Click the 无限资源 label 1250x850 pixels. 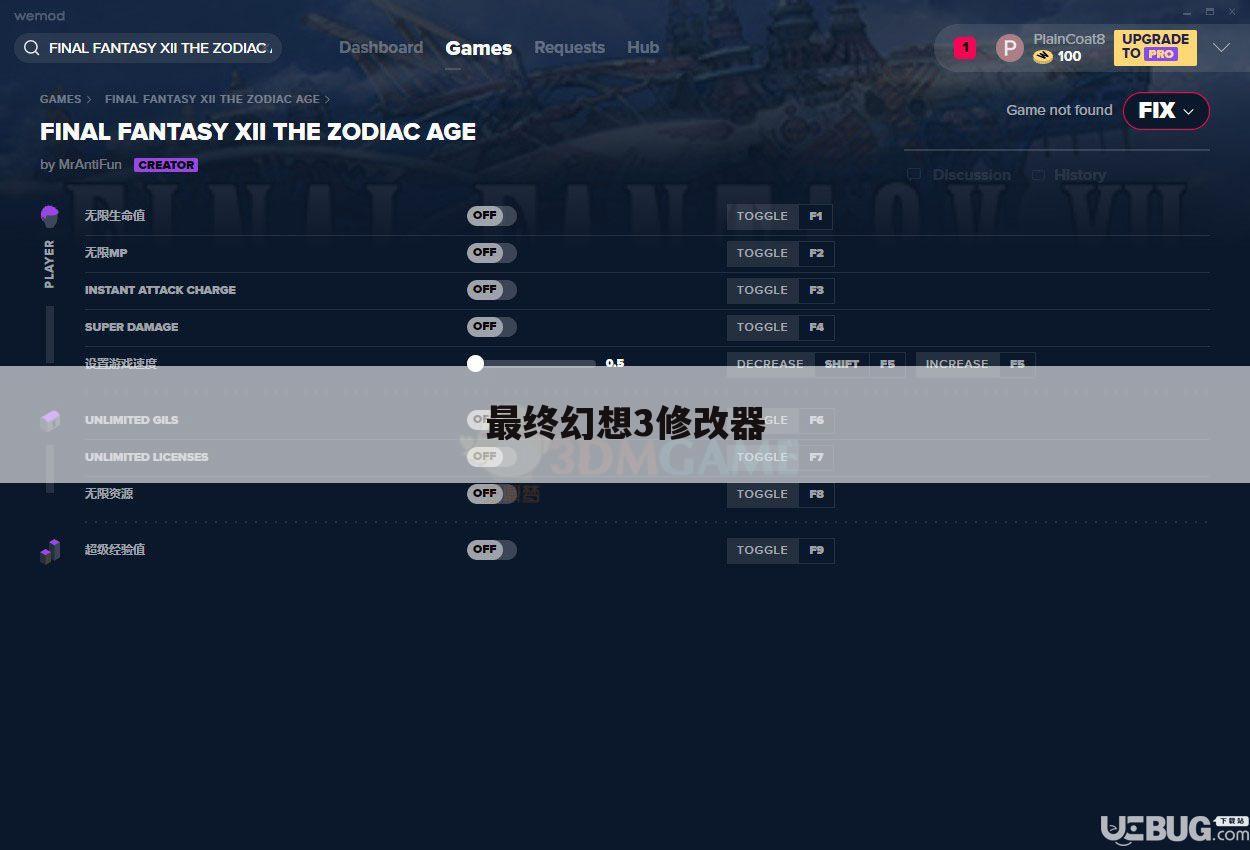109,493
